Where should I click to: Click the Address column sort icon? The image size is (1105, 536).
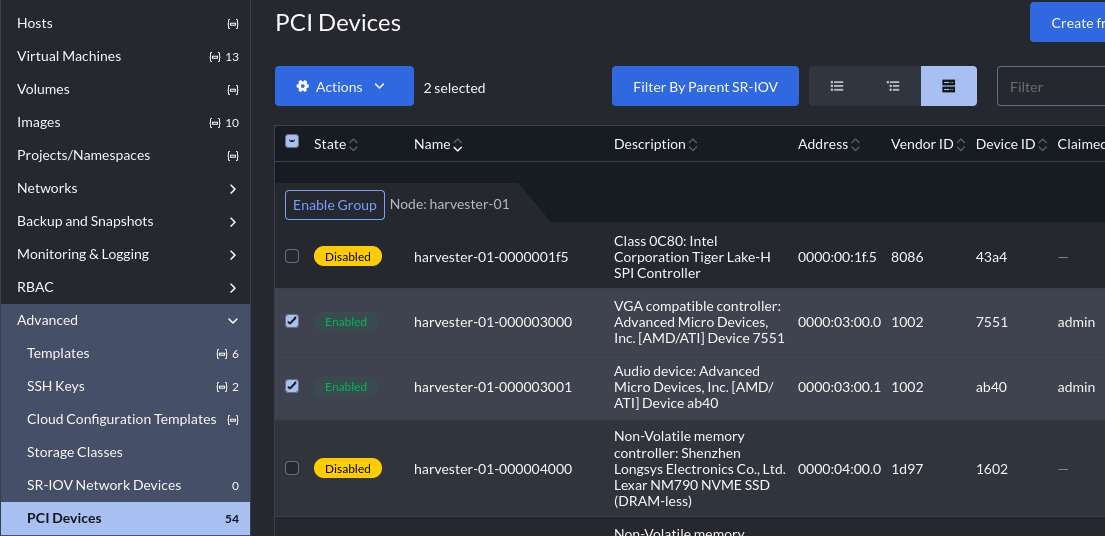click(x=856, y=145)
